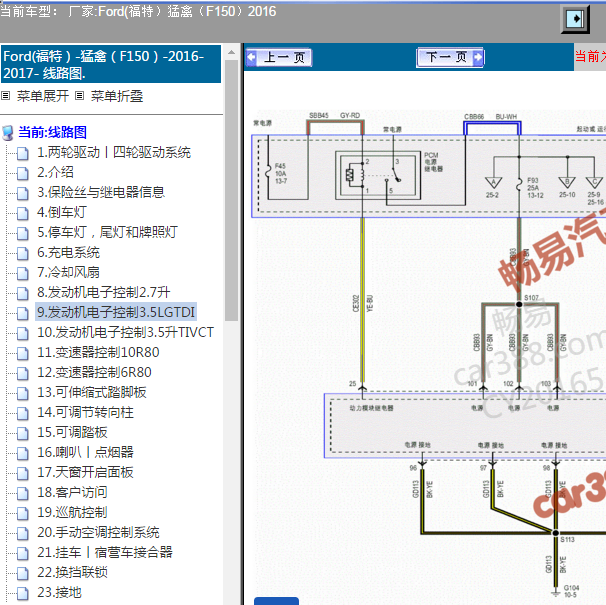Viewport: 606px width, 605px height.
Task: Click the 当前:线路图 computer icon
Action: 8,133
